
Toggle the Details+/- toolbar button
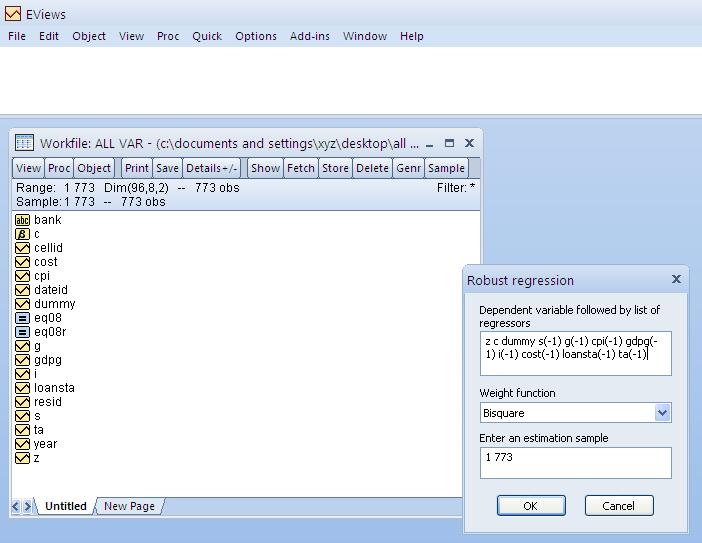point(212,168)
